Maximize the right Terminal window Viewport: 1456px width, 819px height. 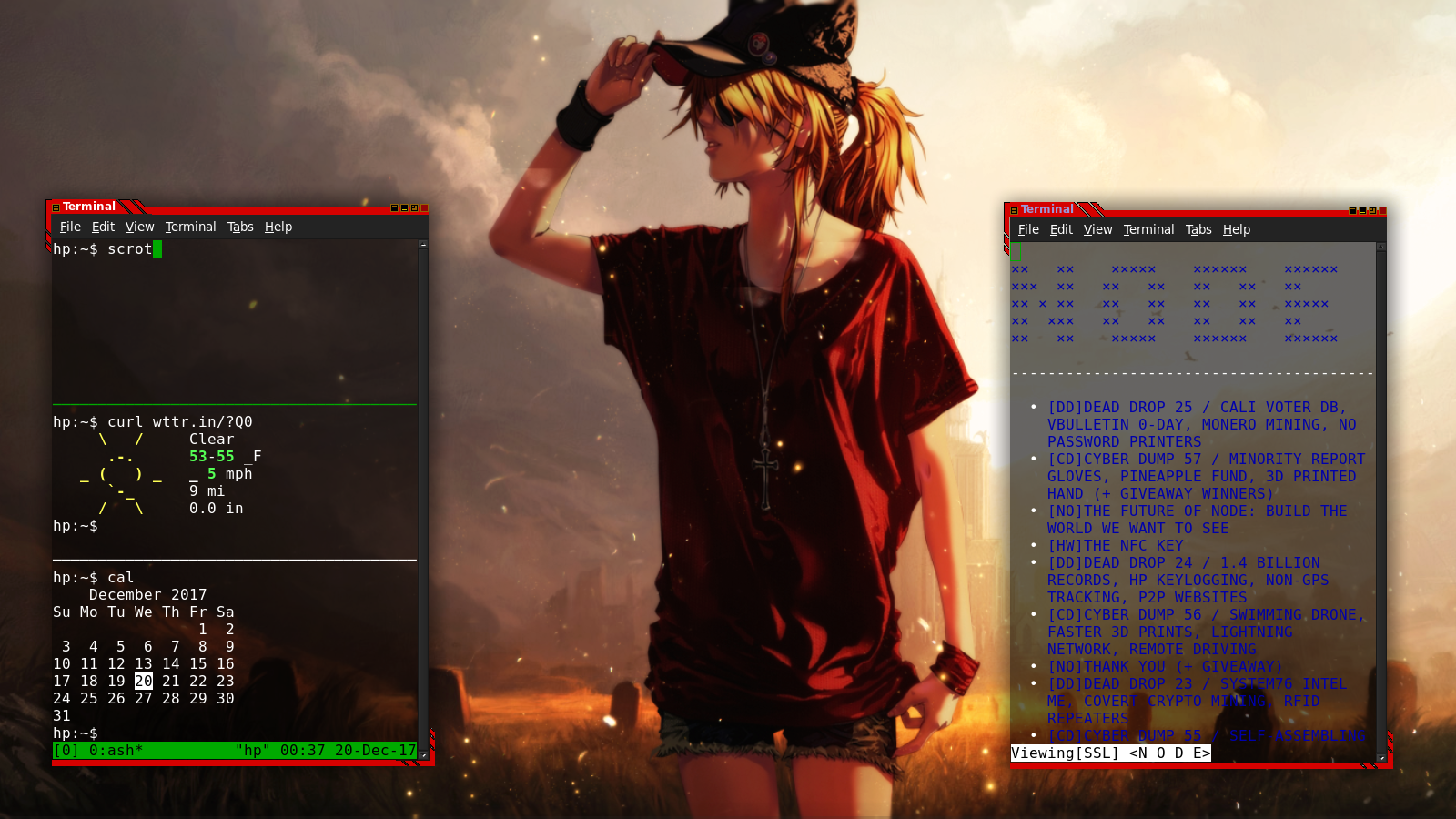[x=1372, y=211]
